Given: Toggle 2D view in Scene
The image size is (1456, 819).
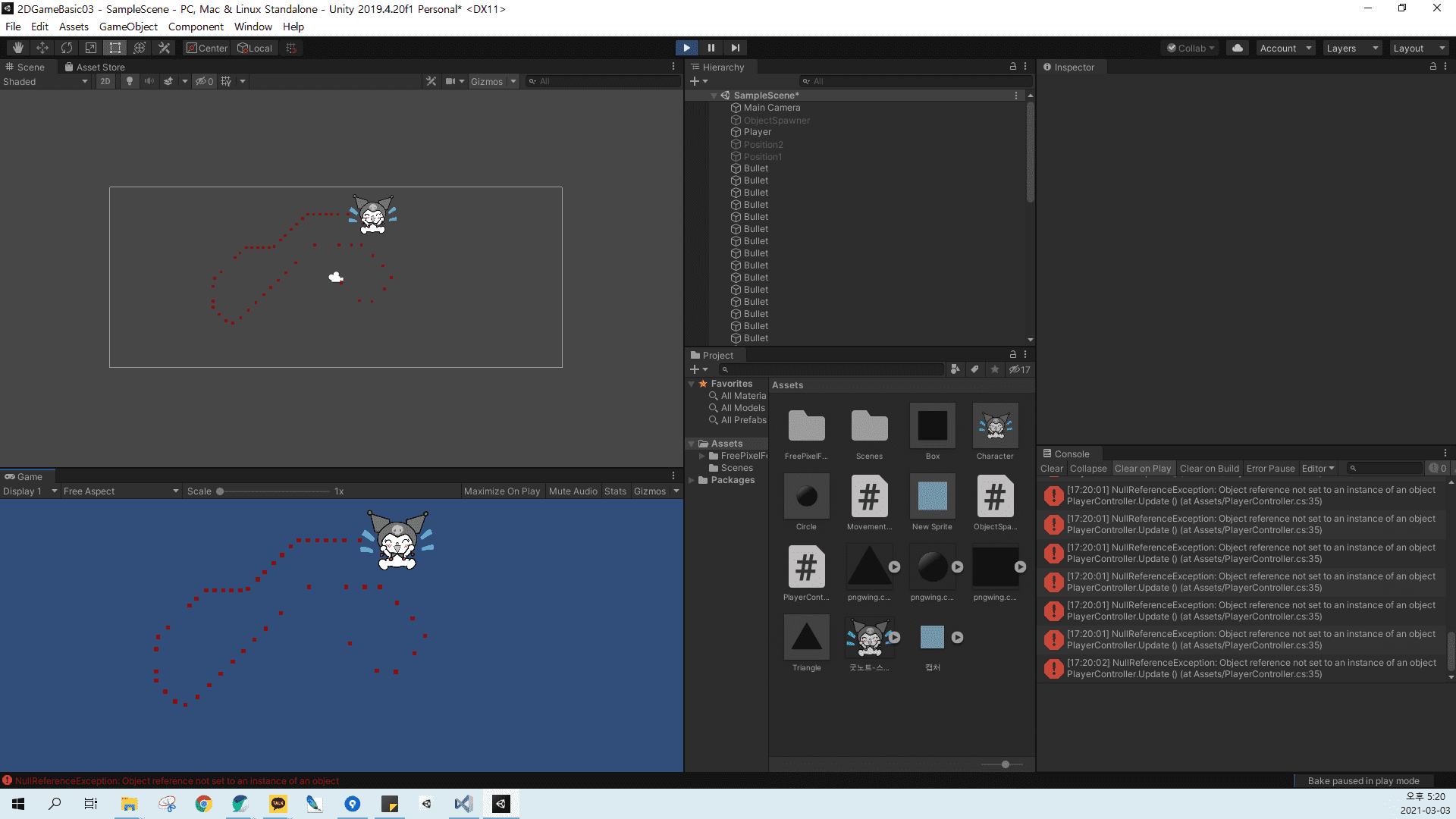Looking at the screenshot, I should point(105,81).
